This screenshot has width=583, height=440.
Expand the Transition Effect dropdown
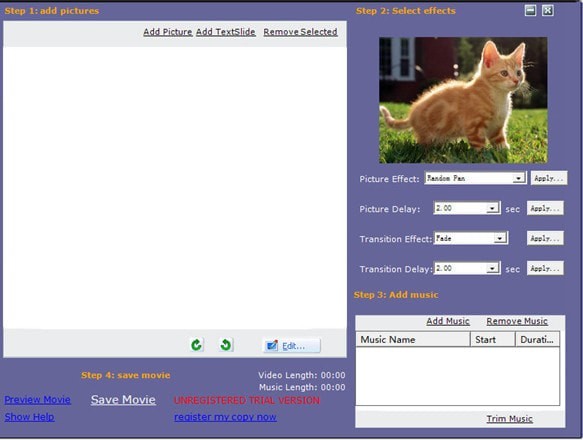click(x=500, y=238)
